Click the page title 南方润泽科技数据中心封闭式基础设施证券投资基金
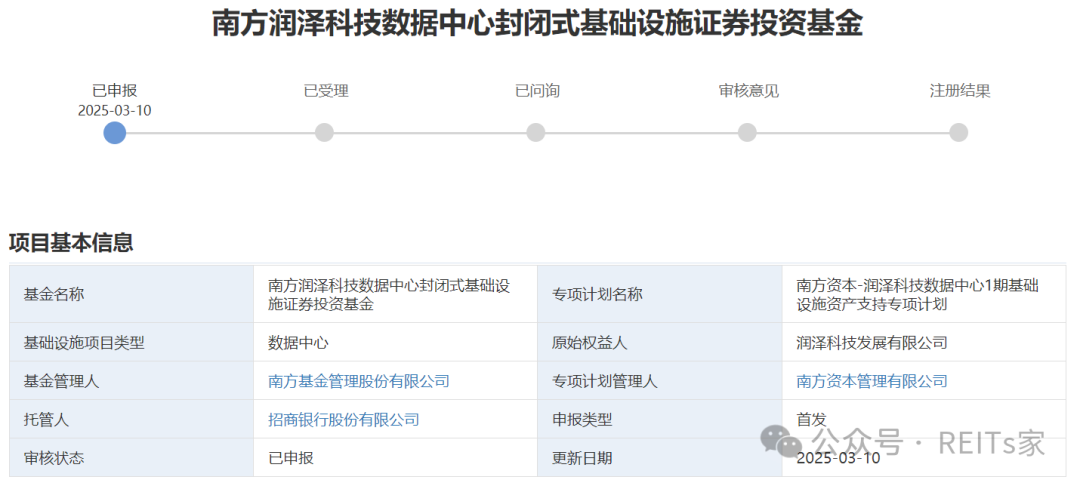The height and width of the screenshot is (486, 1080). click(x=537, y=23)
